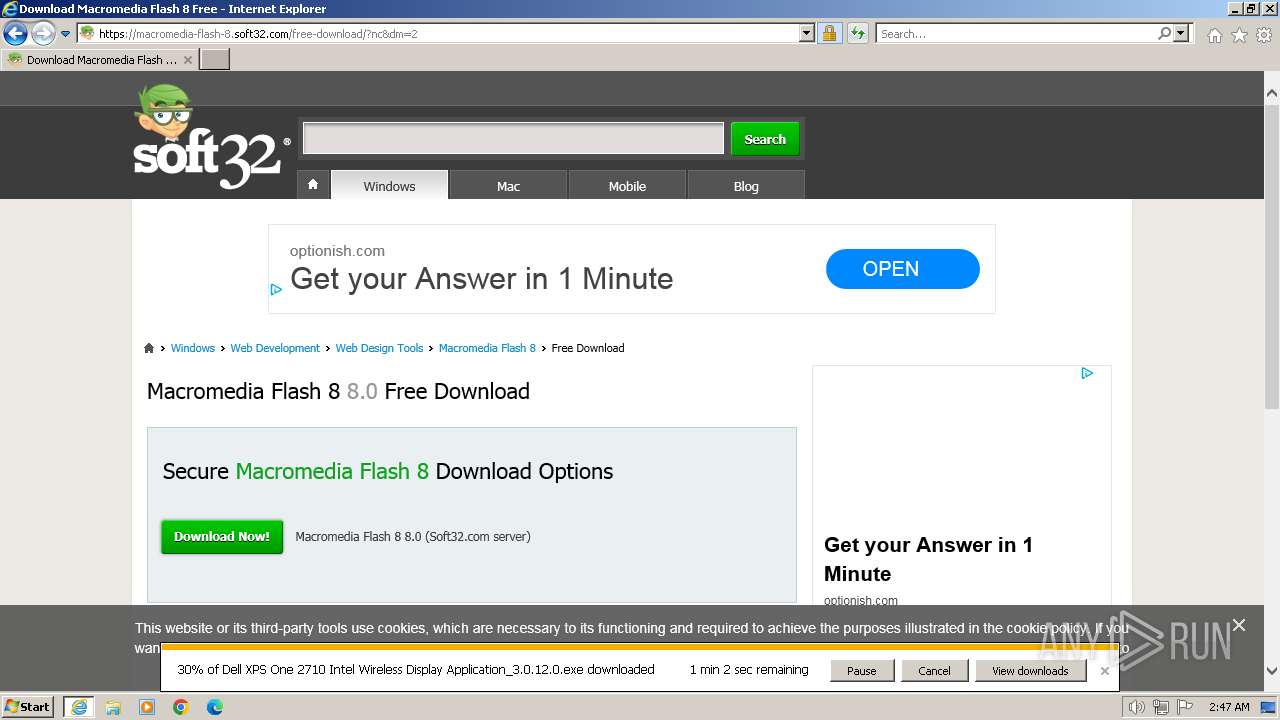
Task: Click the Download Now! button
Action: pos(222,537)
